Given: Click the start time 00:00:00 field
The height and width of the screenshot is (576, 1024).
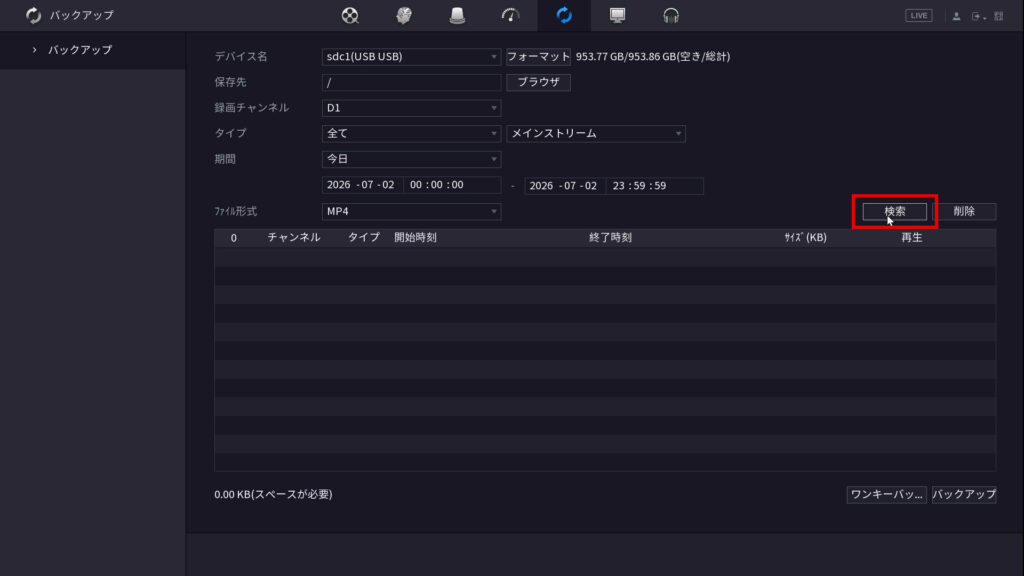Looking at the screenshot, I should (452, 185).
